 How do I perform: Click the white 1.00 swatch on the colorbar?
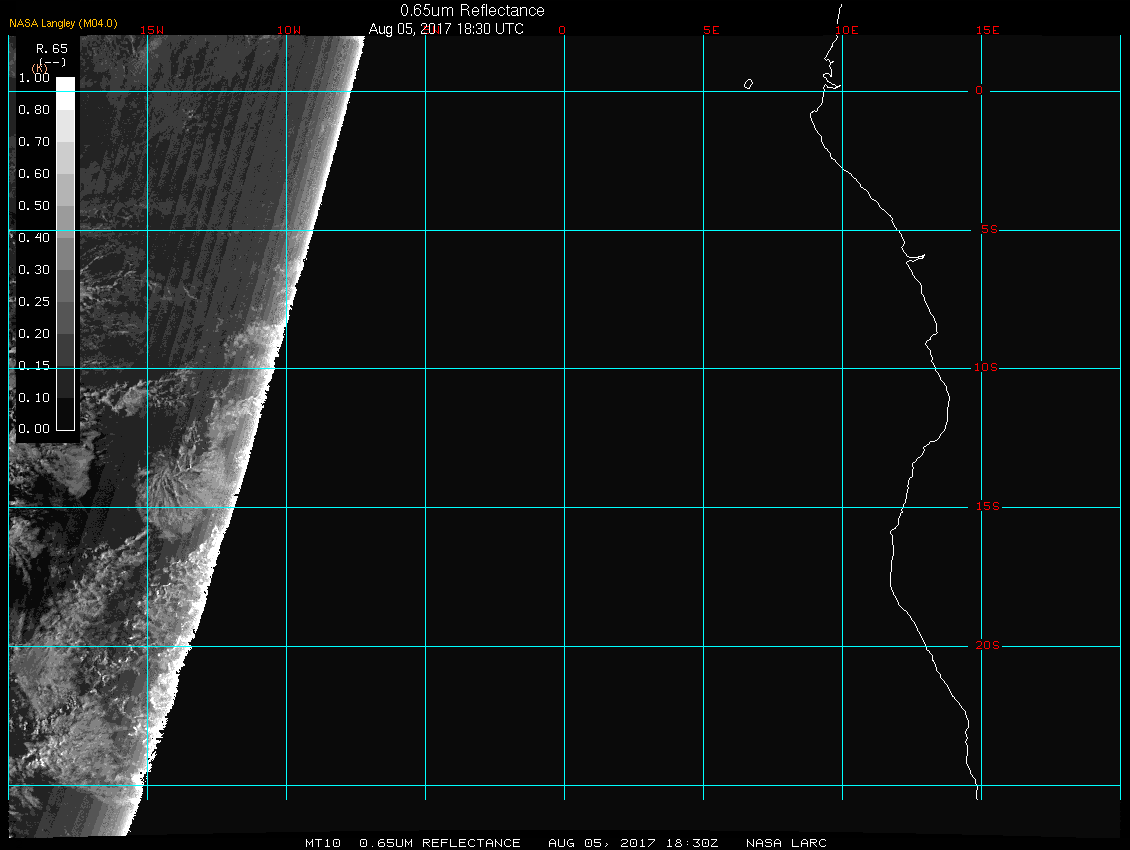click(x=65, y=85)
